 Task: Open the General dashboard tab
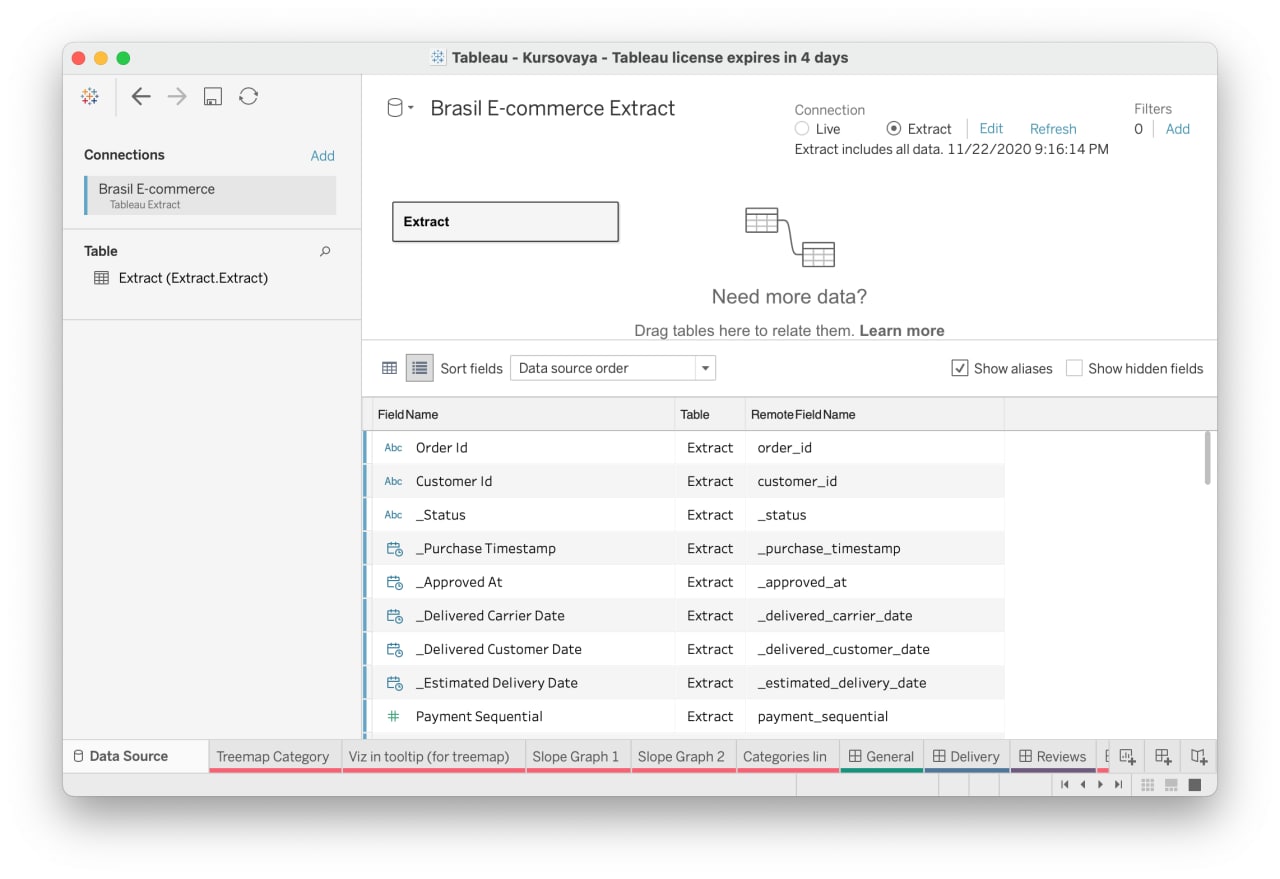pyautogui.click(x=881, y=757)
